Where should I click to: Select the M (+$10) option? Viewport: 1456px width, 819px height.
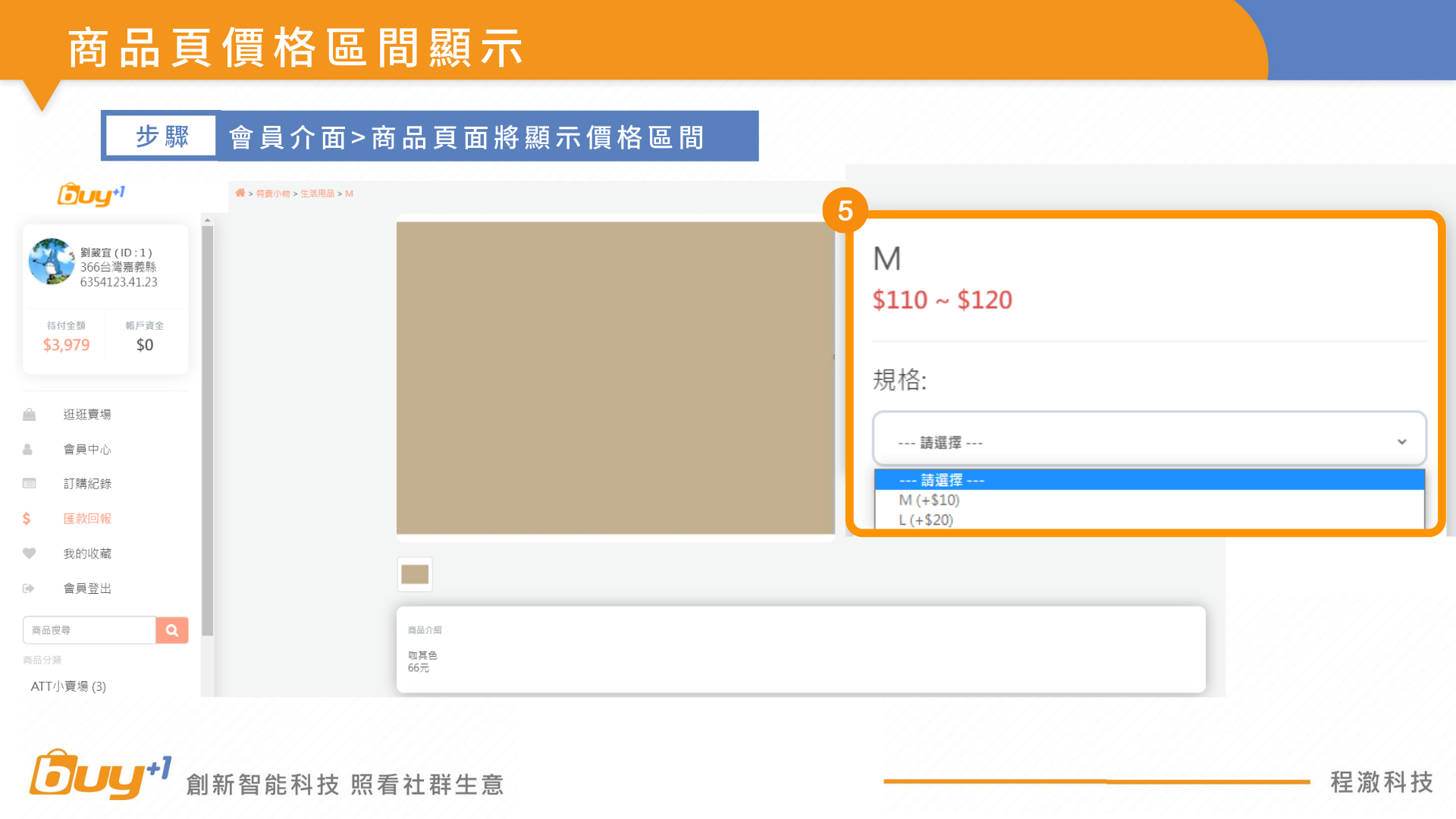pos(929,500)
